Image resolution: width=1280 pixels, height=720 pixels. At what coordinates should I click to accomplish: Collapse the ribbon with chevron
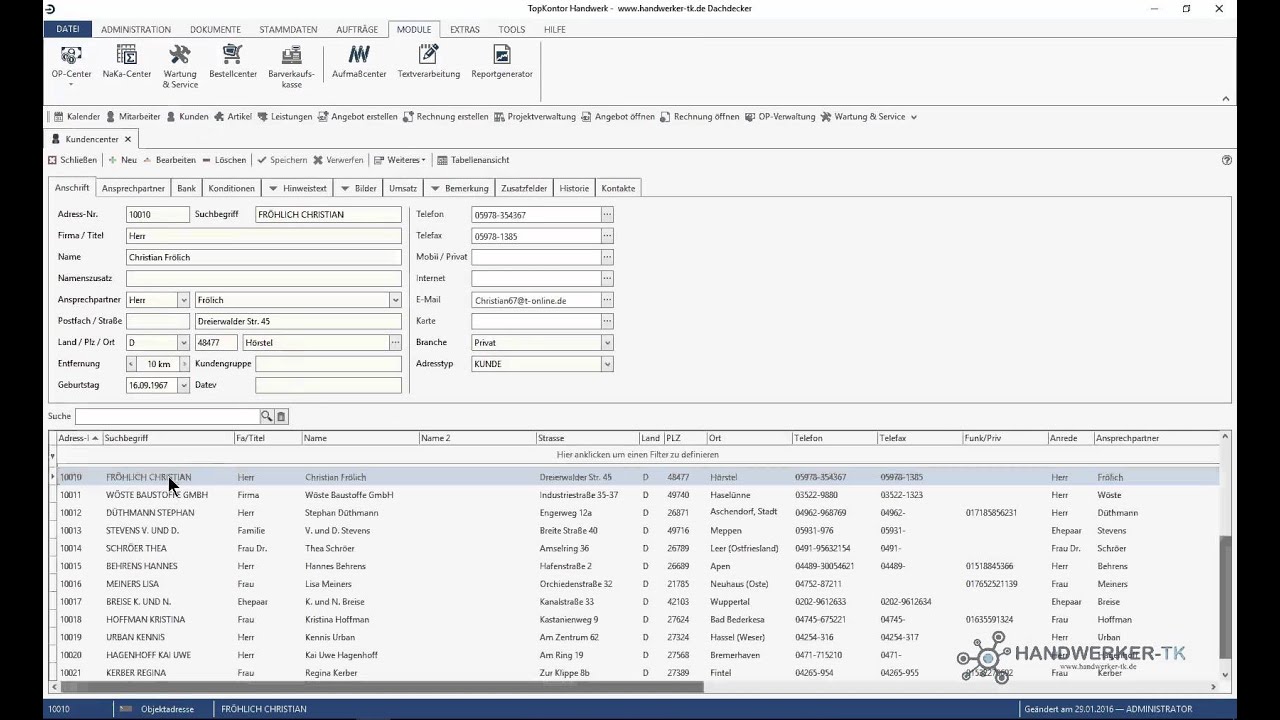(x=1226, y=98)
